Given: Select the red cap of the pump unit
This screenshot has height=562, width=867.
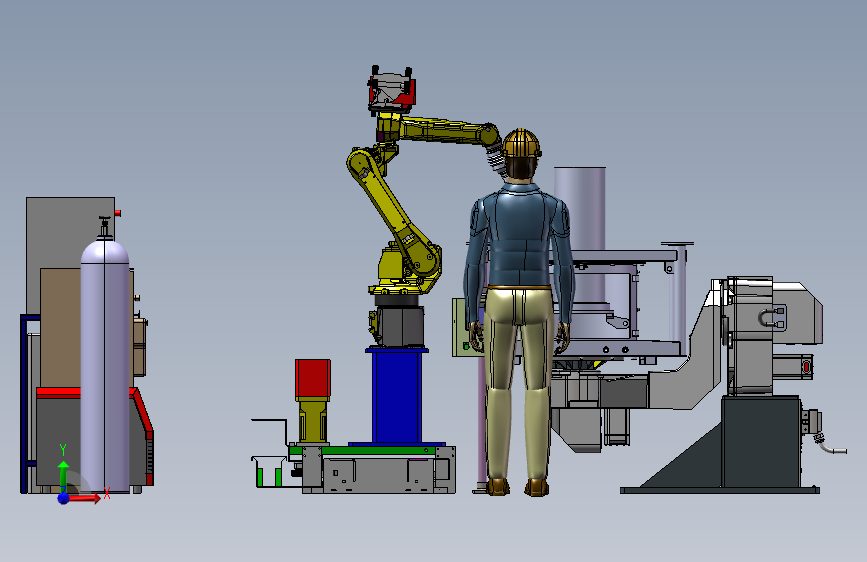Looking at the screenshot, I should tap(313, 378).
